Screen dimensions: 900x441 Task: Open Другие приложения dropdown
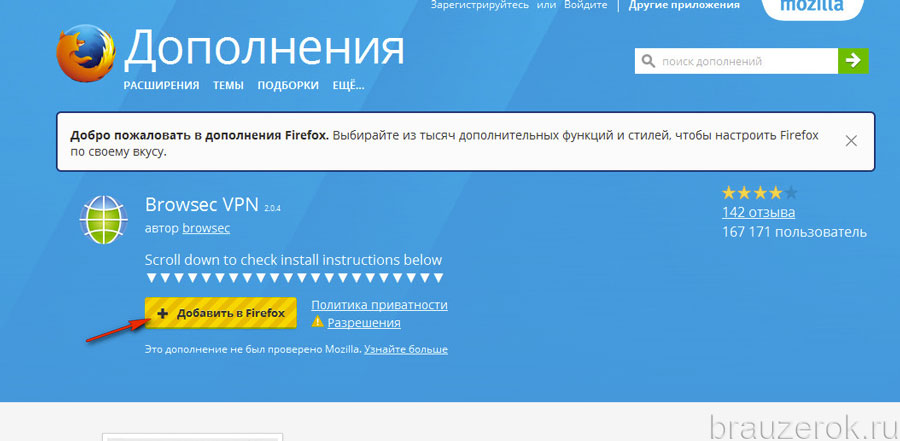click(684, 5)
